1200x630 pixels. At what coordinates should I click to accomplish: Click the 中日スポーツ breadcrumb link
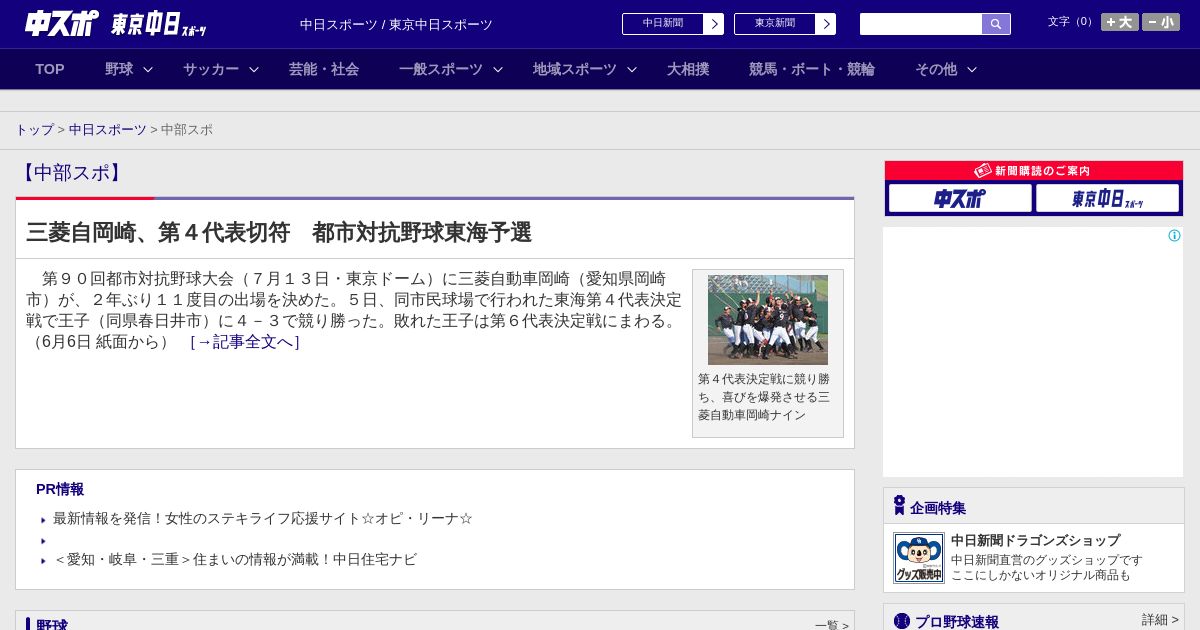point(108,130)
